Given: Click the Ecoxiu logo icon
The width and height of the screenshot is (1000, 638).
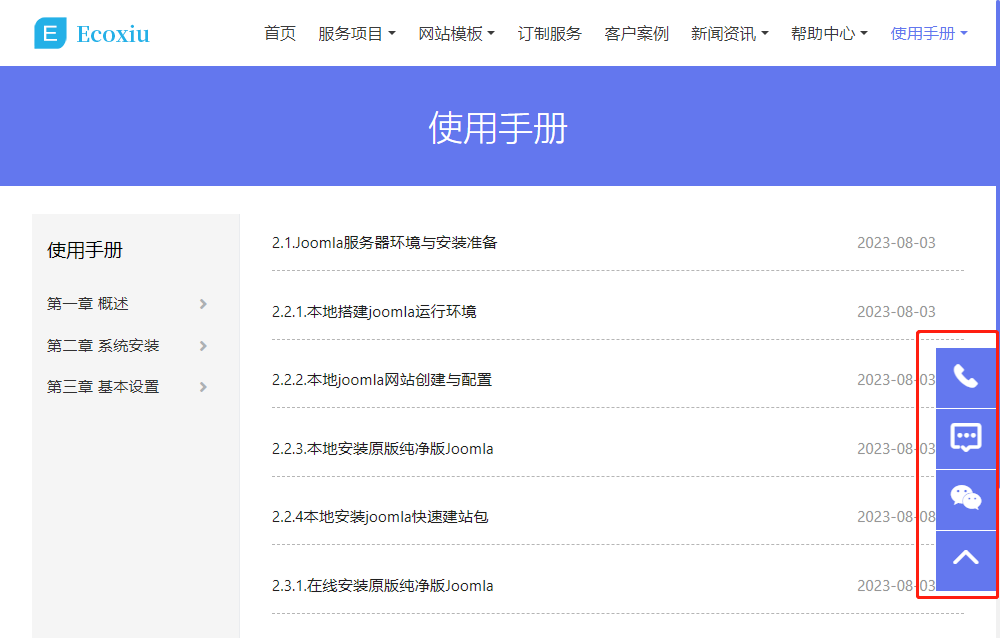Looking at the screenshot, I should click(50, 33).
